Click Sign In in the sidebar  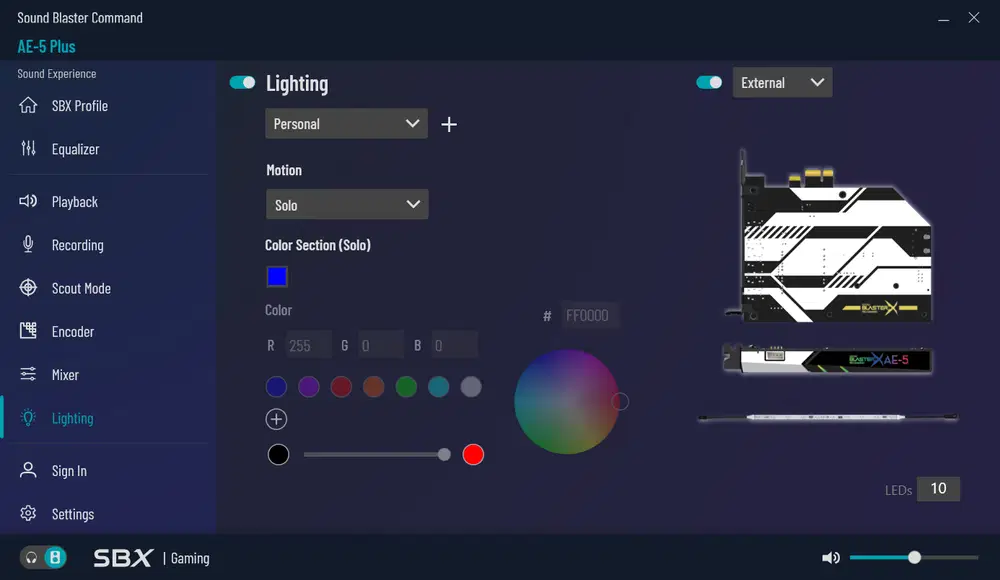click(x=69, y=471)
